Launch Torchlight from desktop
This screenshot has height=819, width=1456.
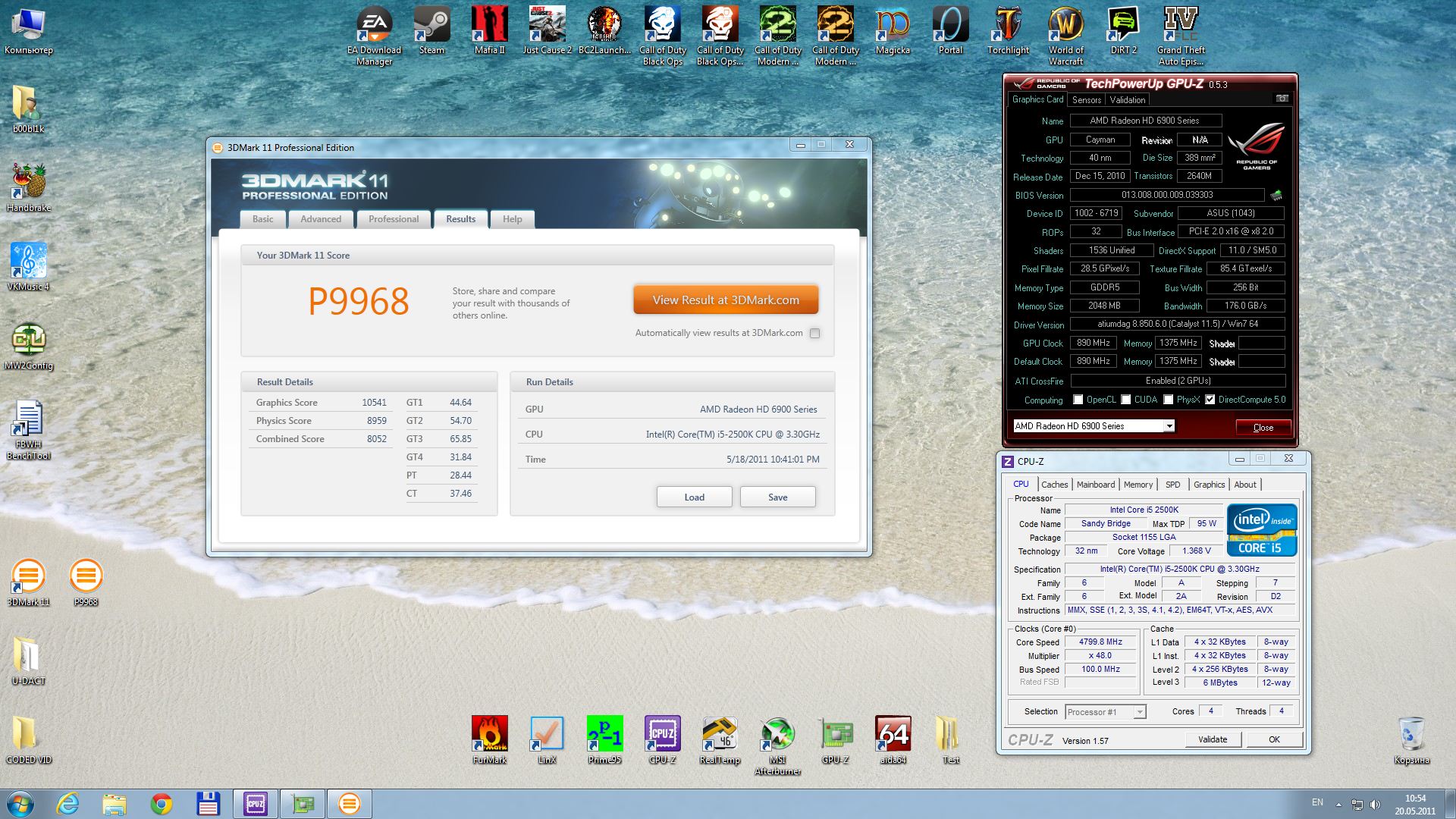pos(1008,30)
